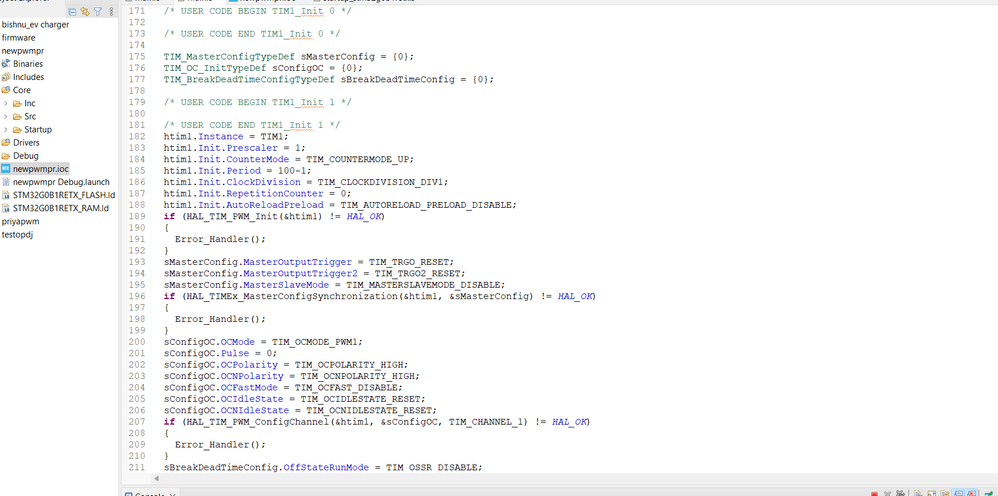Image resolution: width=998 pixels, height=496 pixels.
Task: Click line number 182 in the gutter
Action: click(136, 136)
